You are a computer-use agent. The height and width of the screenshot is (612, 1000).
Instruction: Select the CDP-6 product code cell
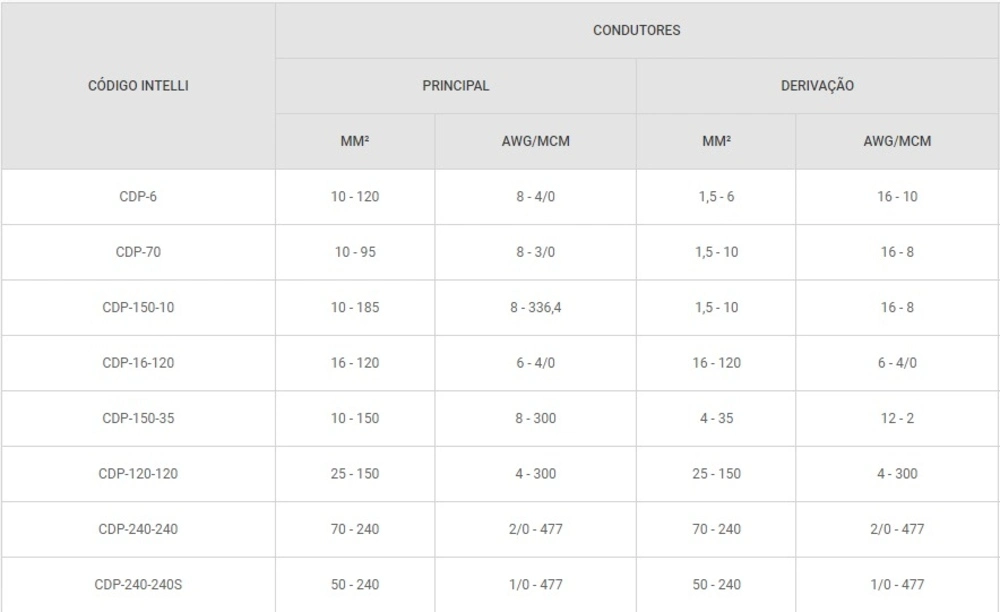pos(138,197)
